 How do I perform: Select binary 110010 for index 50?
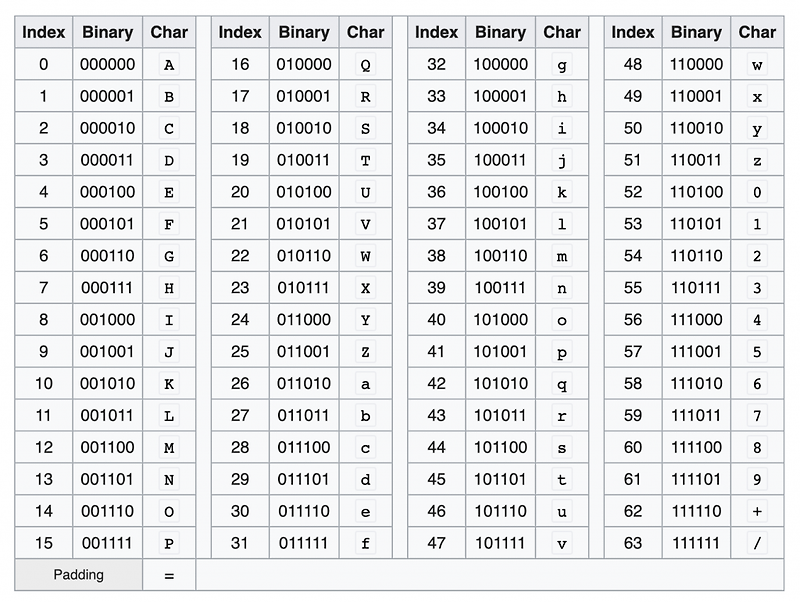coord(696,128)
